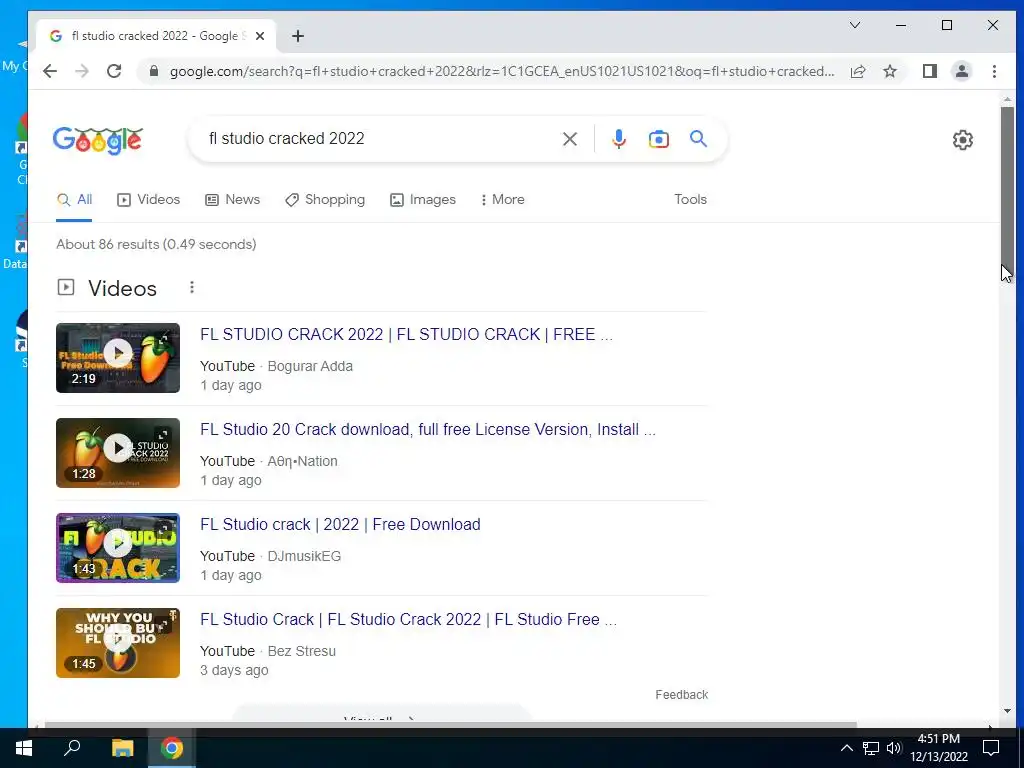This screenshot has width=1024, height=768.
Task: Open a new browser tab
Action: coord(298,36)
